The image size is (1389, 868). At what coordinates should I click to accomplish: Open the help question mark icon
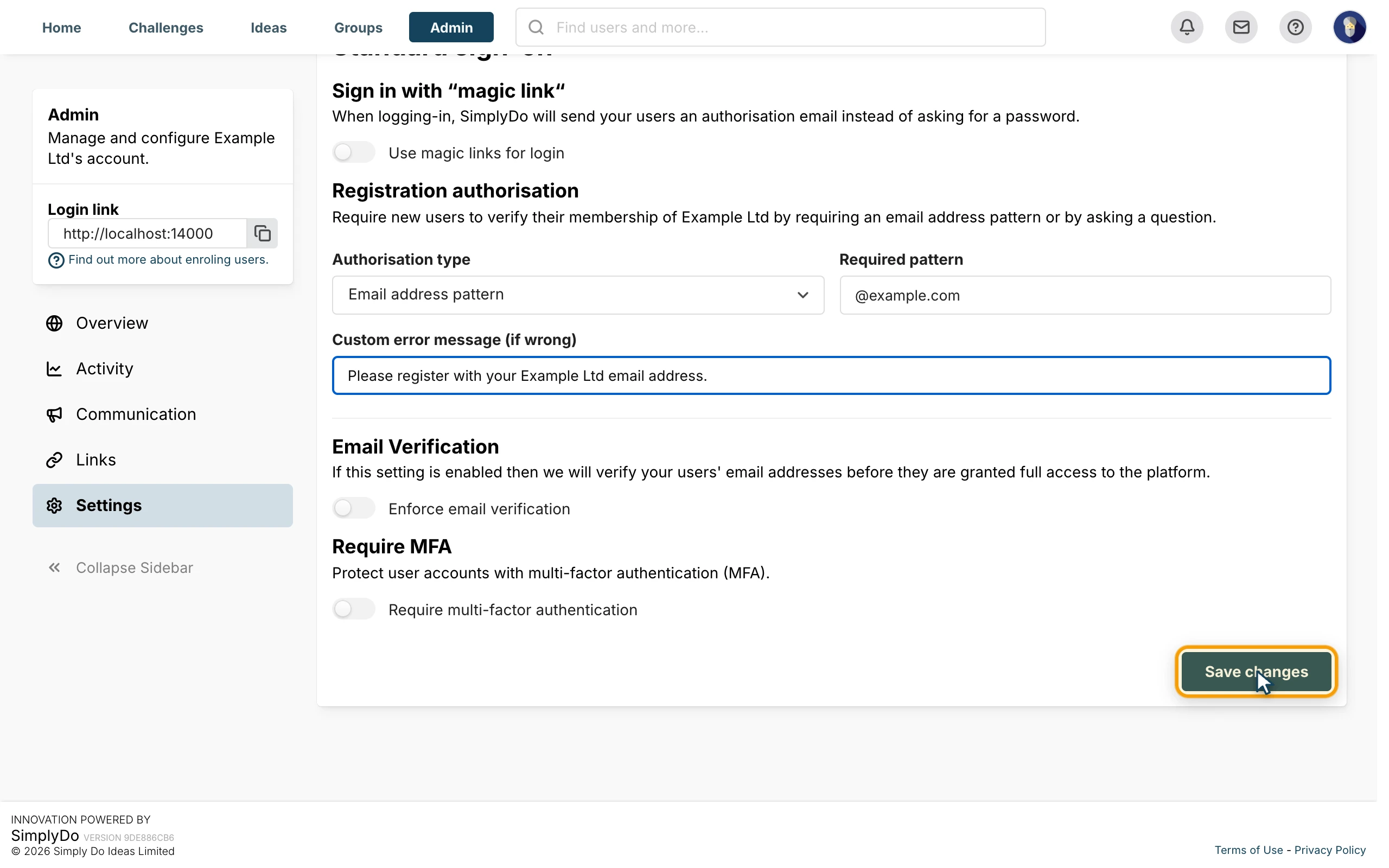click(1296, 27)
